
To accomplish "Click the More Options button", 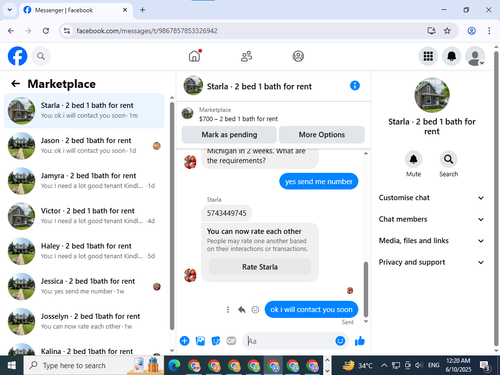I will pos(322,135).
